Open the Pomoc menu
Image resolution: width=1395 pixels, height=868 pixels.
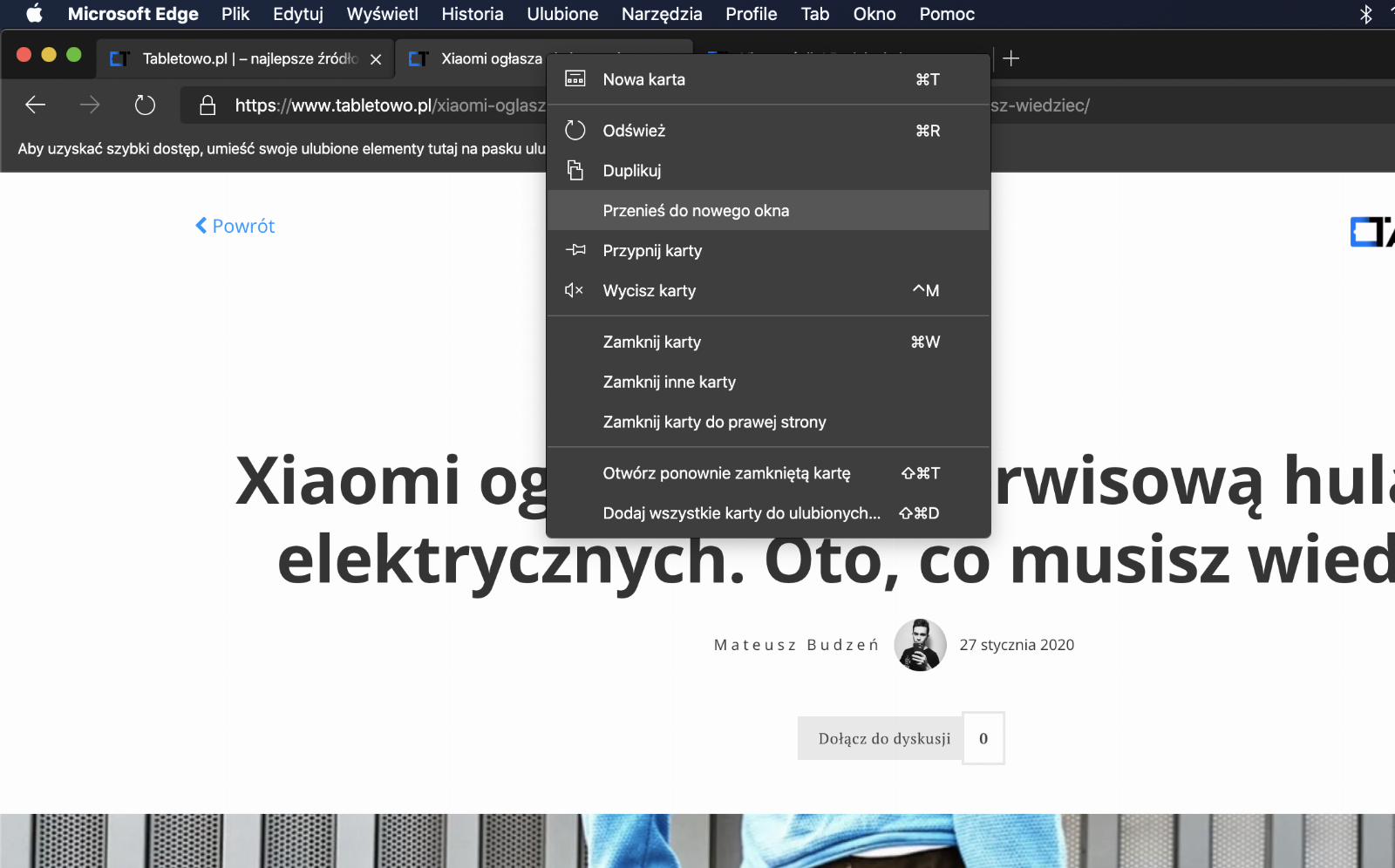(947, 14)
